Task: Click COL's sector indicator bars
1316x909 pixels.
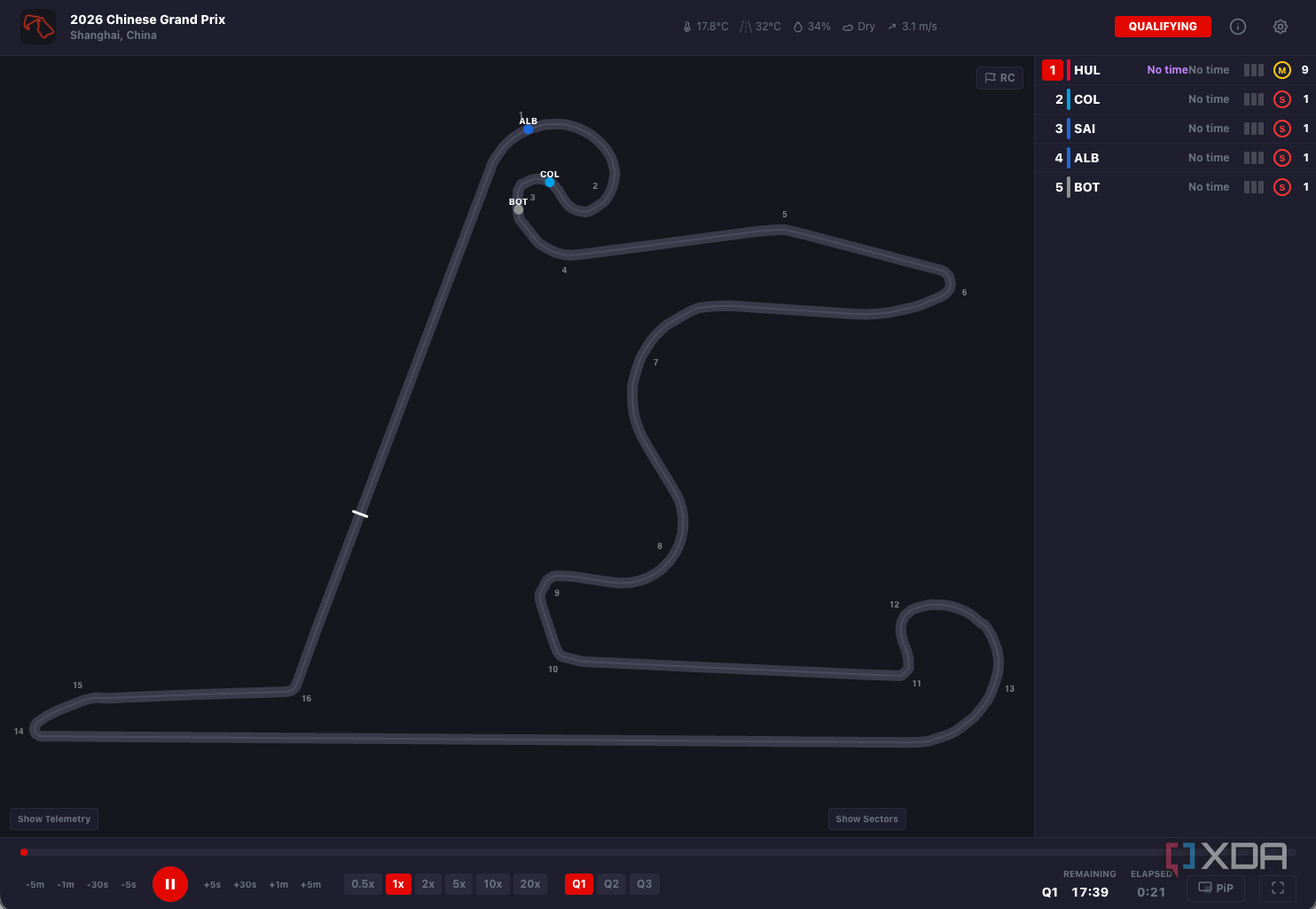Action: (x=1254, y=99)
